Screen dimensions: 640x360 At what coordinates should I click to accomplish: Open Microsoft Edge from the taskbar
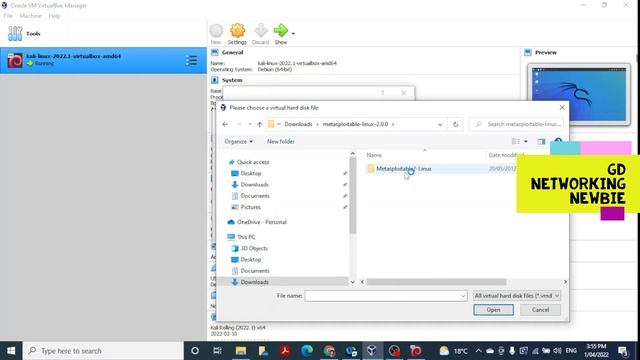tap(307, 351)
